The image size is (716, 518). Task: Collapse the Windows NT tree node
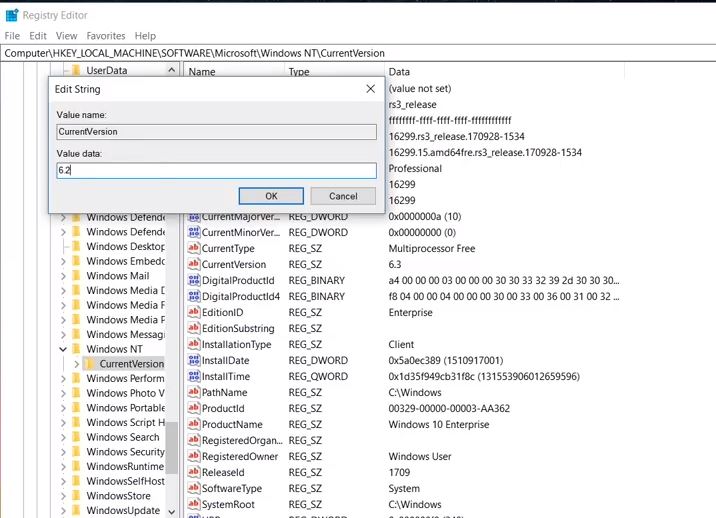(x=63, y=350)
